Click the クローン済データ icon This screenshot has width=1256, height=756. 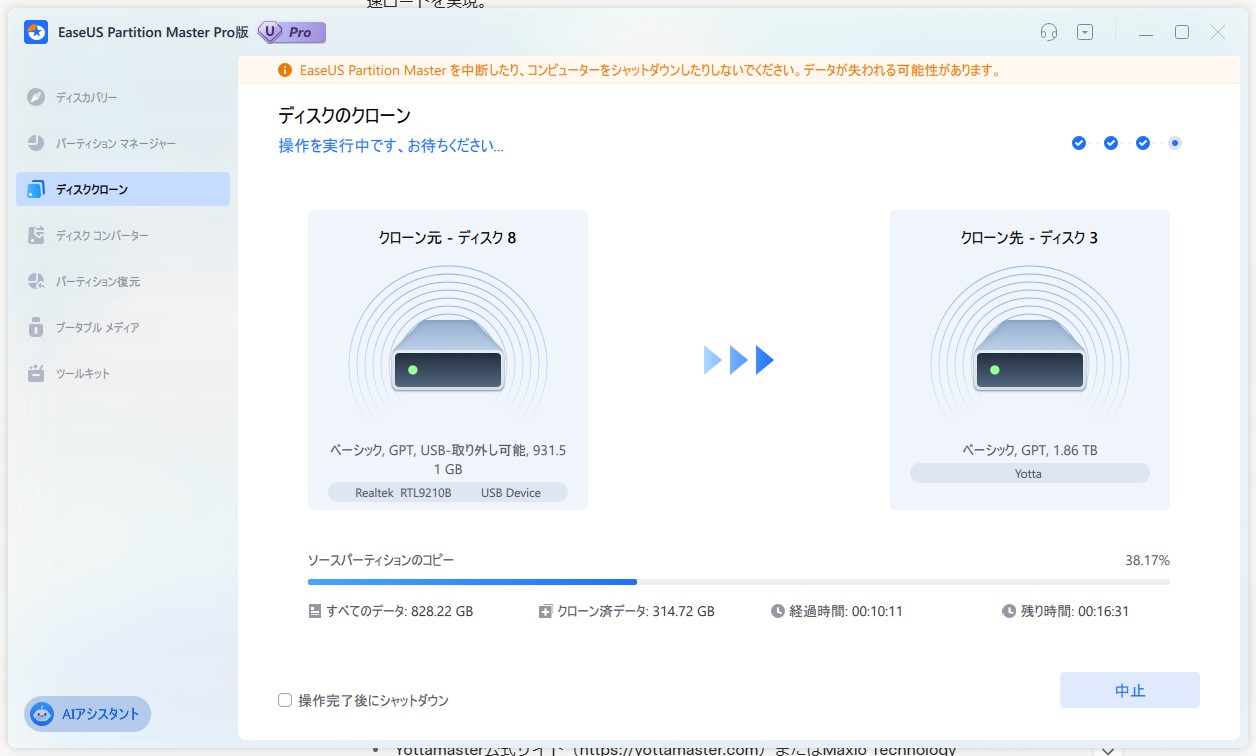pyautogui.click(x=545, y=611)
